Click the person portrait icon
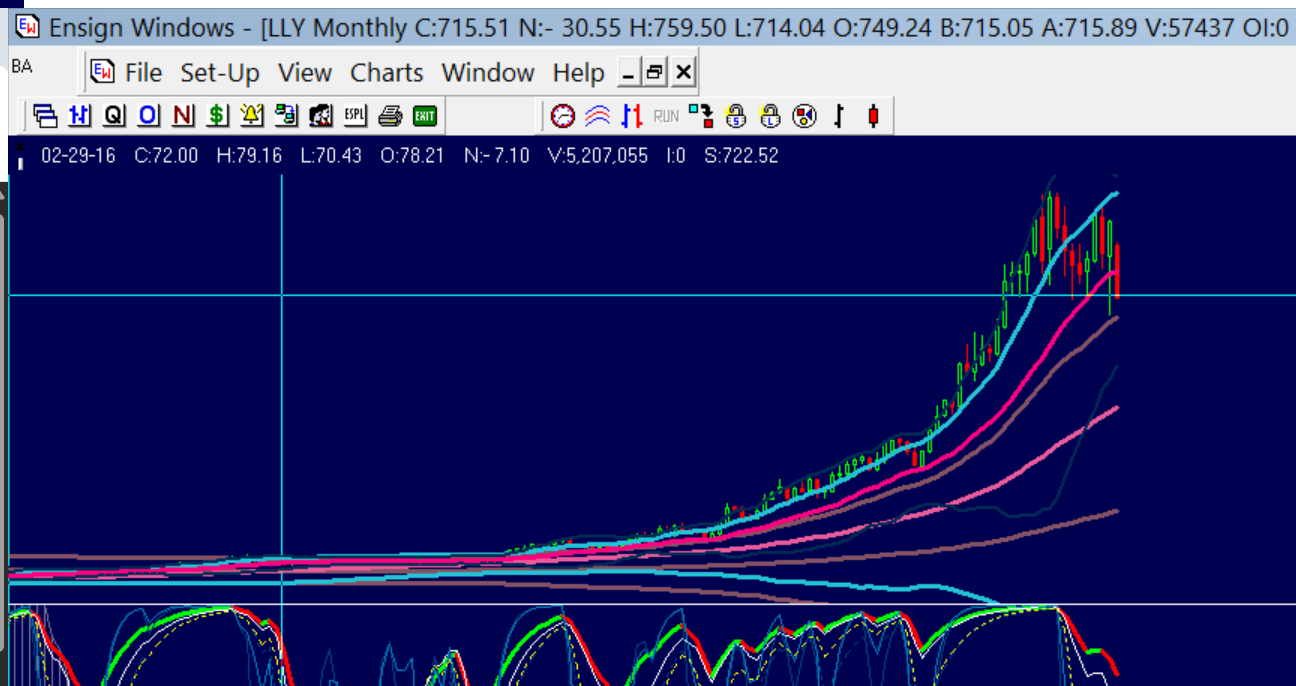 (321, 116)
